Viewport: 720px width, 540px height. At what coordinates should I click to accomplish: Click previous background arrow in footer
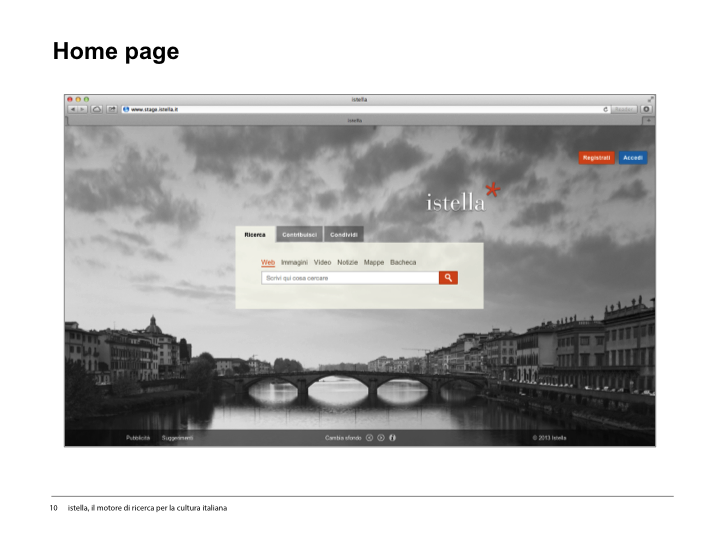tap(369, 438)
